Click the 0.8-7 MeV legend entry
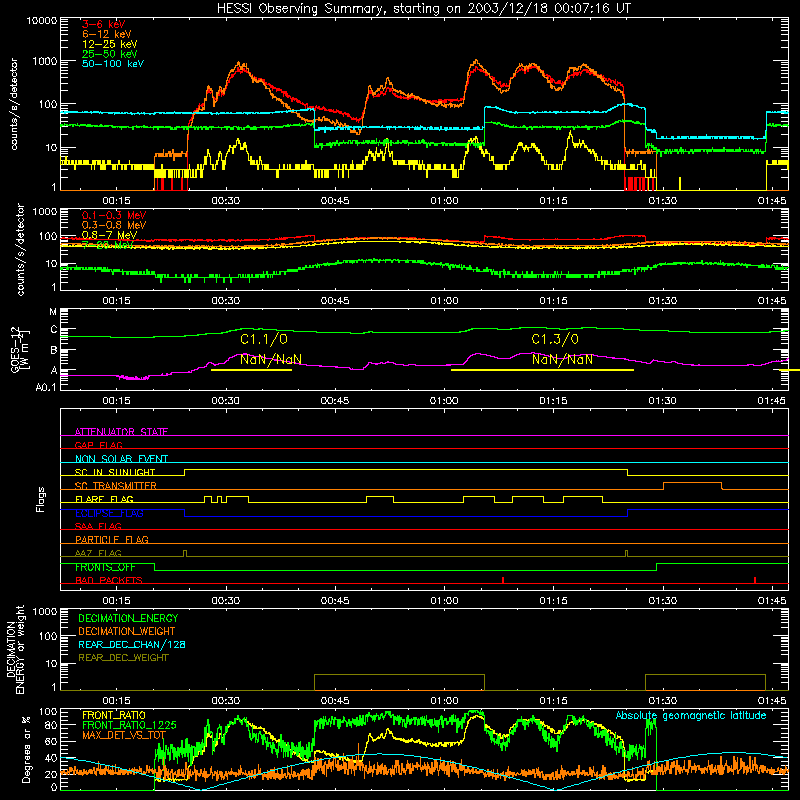 pyautogui.click(x=109, y=235)
